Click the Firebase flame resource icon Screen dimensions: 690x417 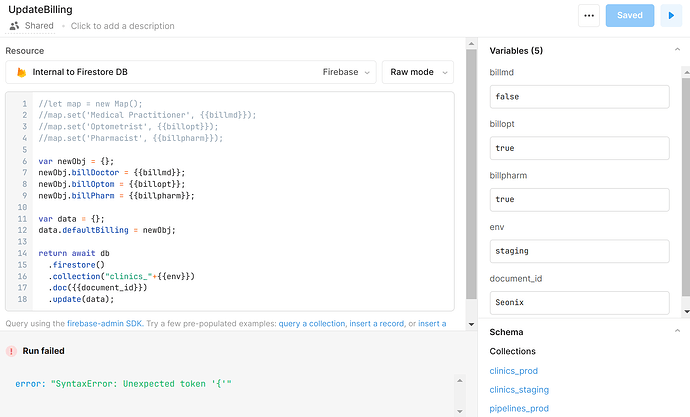[x=21, y=72]
